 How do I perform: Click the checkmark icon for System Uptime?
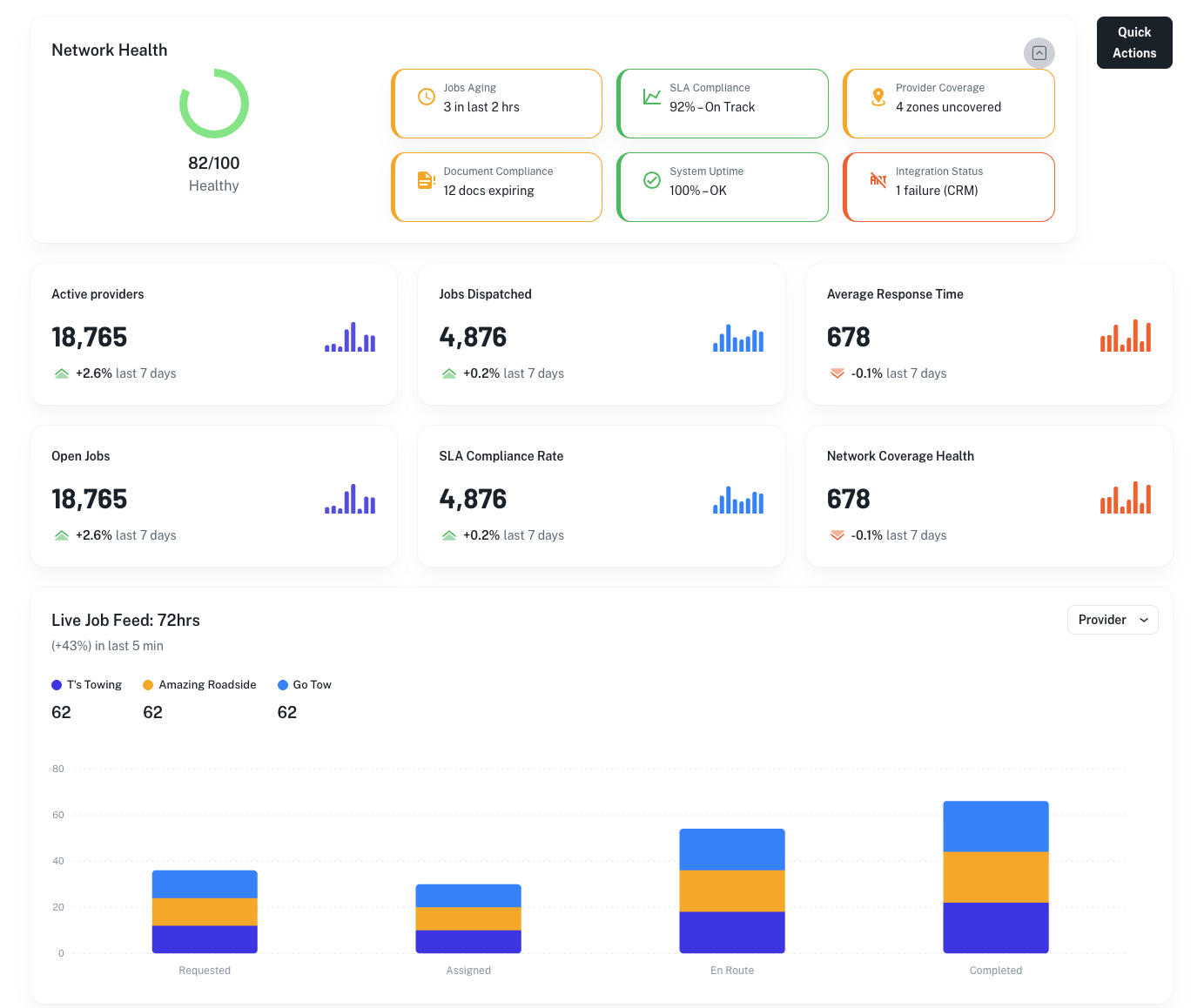[x=652, y=180]
